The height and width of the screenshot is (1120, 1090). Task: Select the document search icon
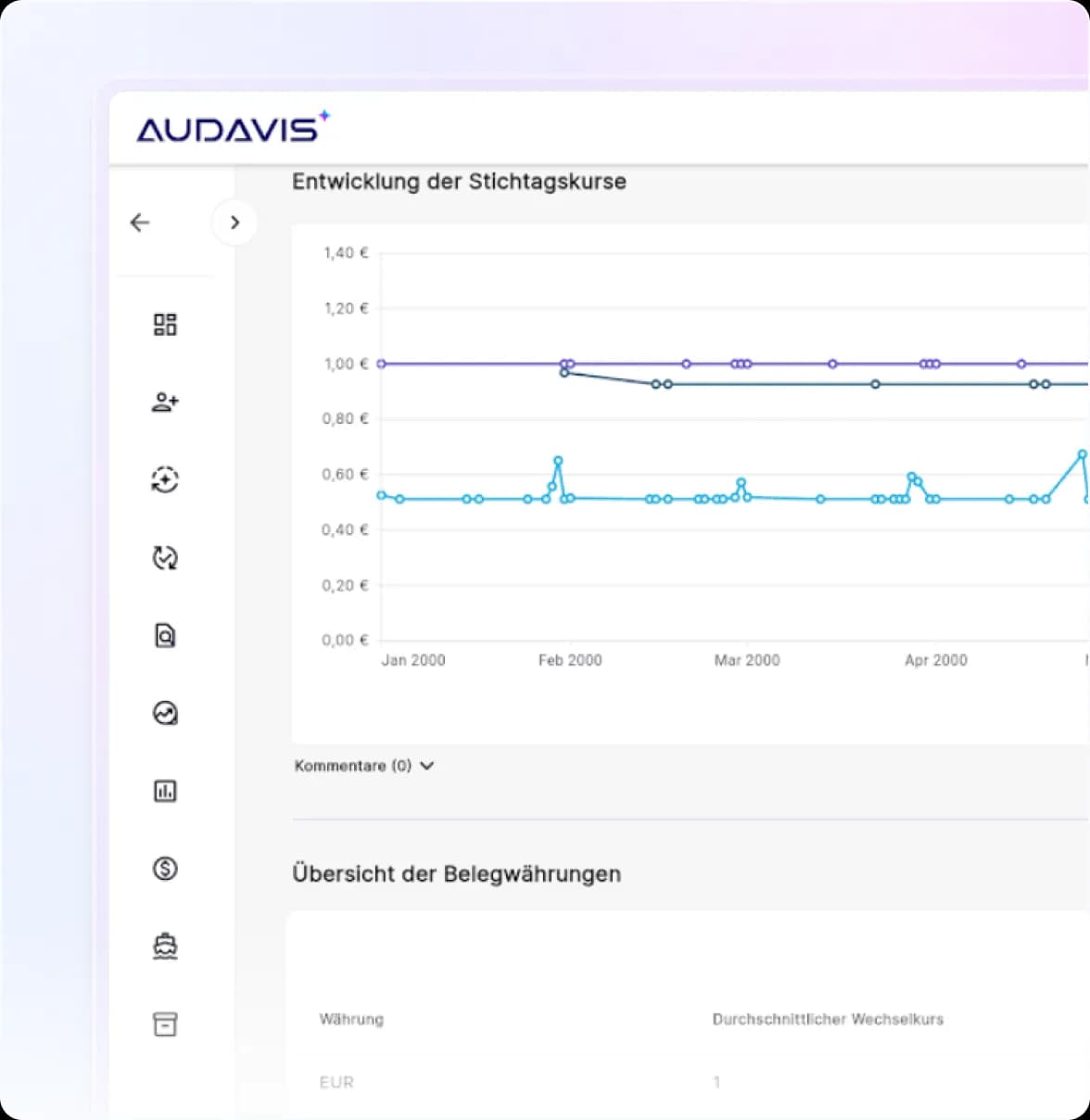[164, 635]
